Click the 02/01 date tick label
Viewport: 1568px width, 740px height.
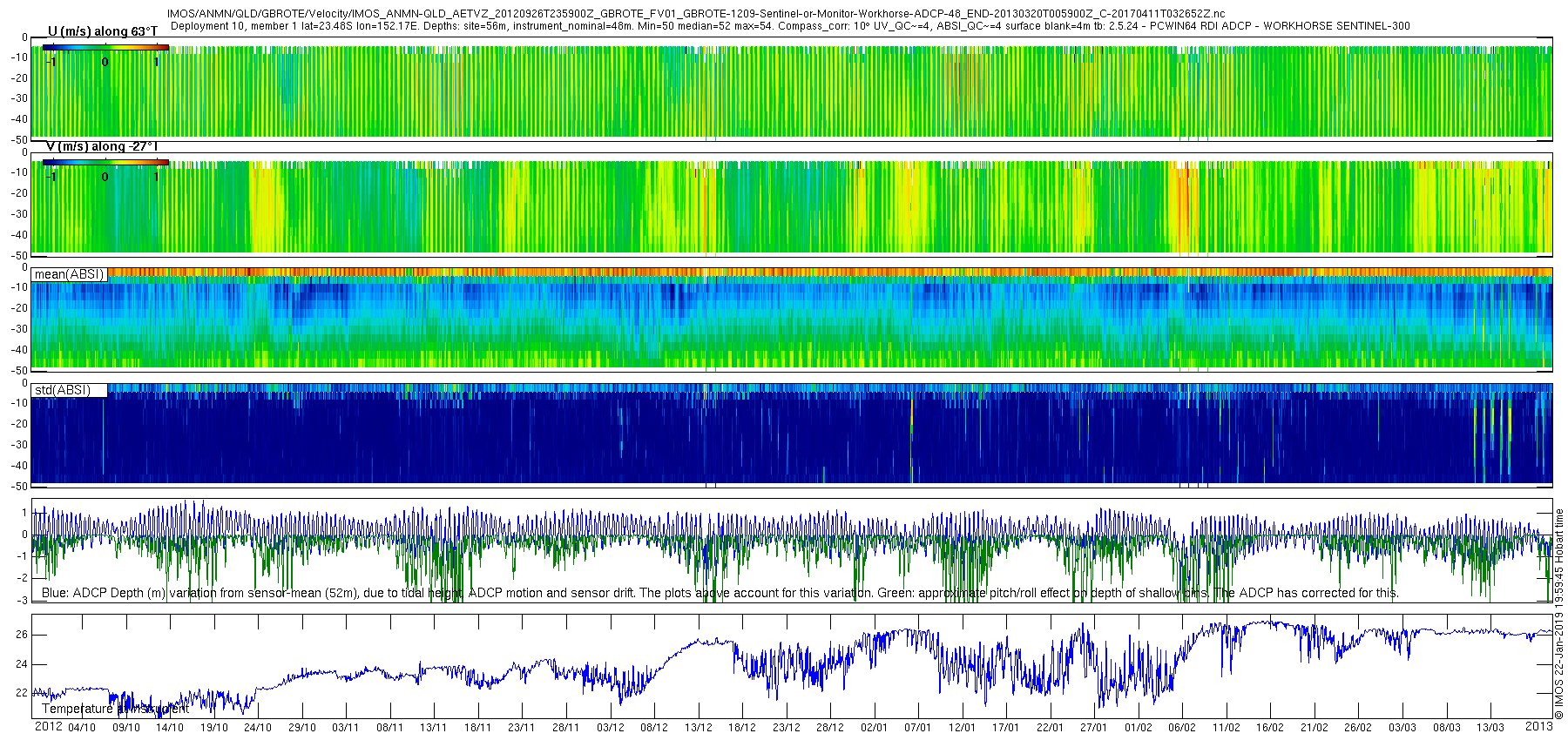[874, 728]
